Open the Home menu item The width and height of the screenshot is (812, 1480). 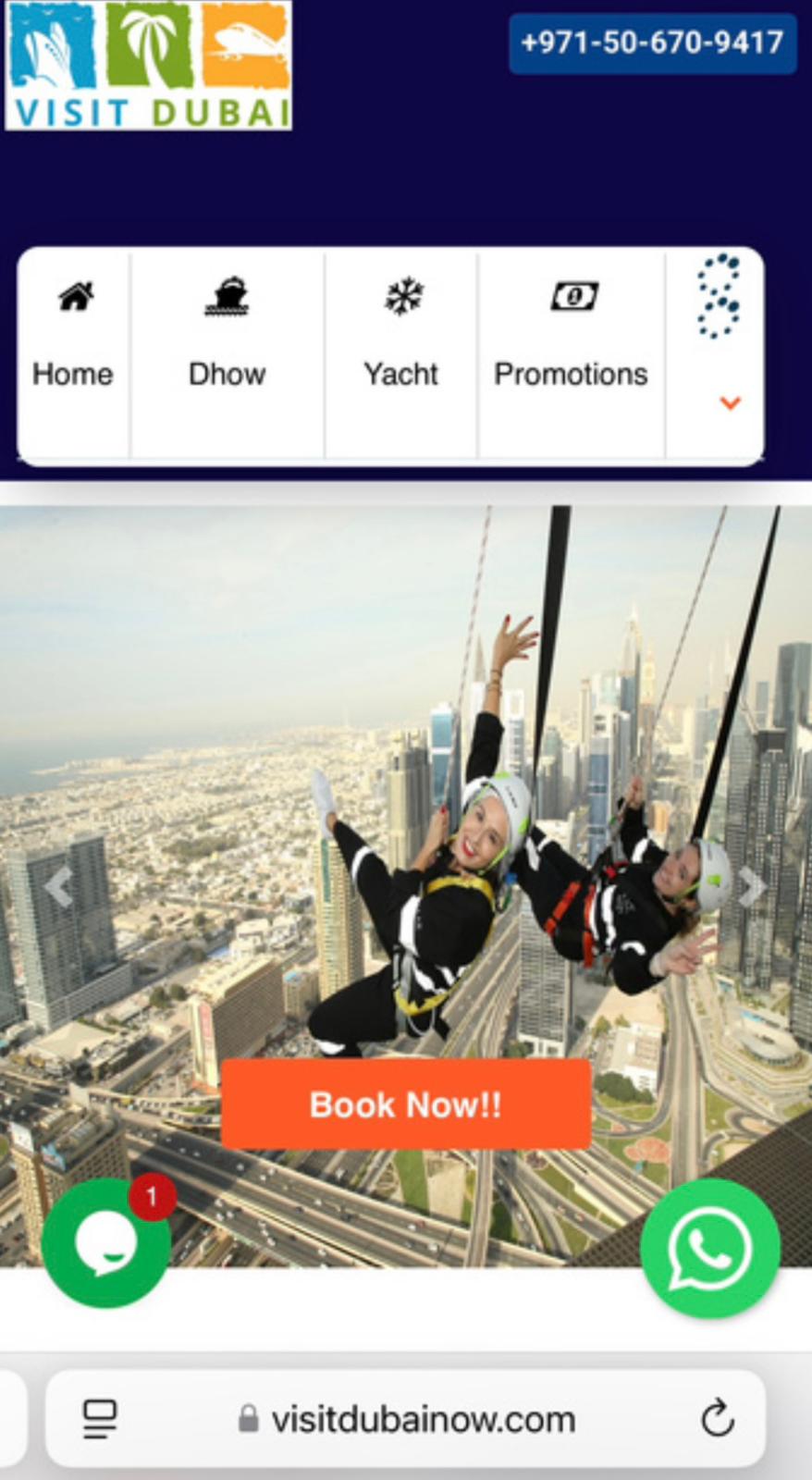tap(73, 355)
